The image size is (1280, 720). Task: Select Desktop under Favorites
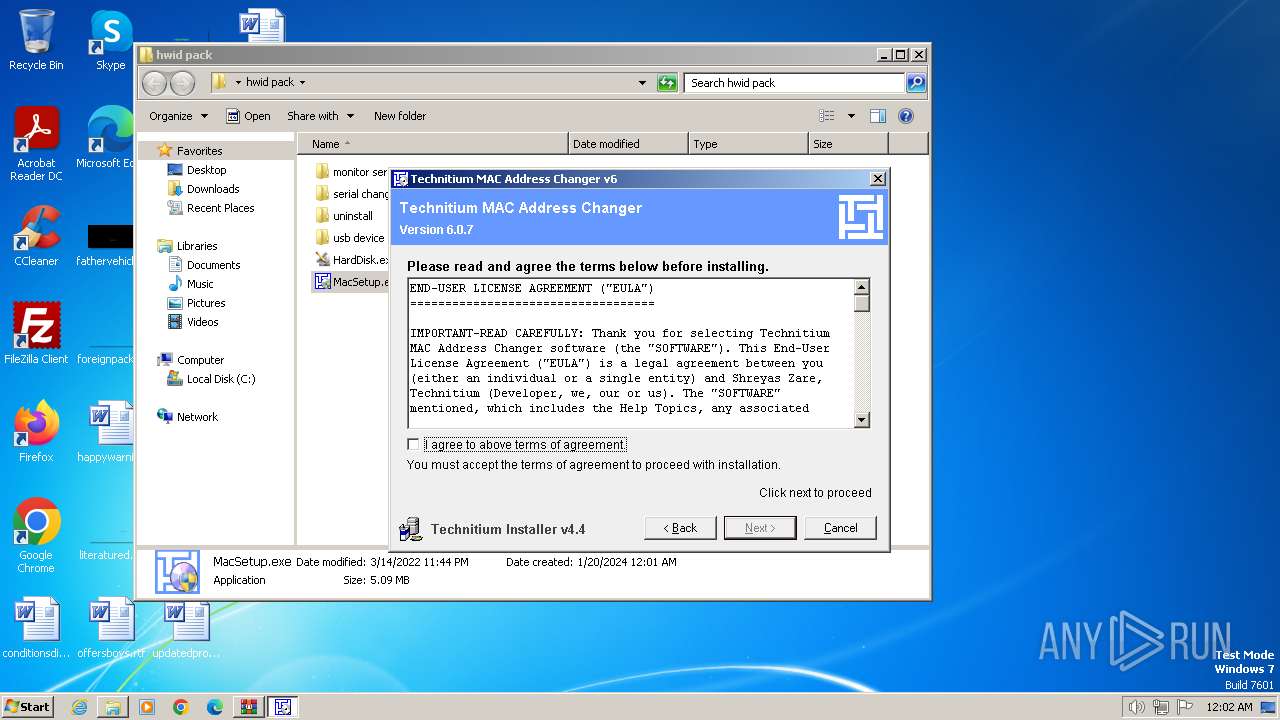[206, 170]
